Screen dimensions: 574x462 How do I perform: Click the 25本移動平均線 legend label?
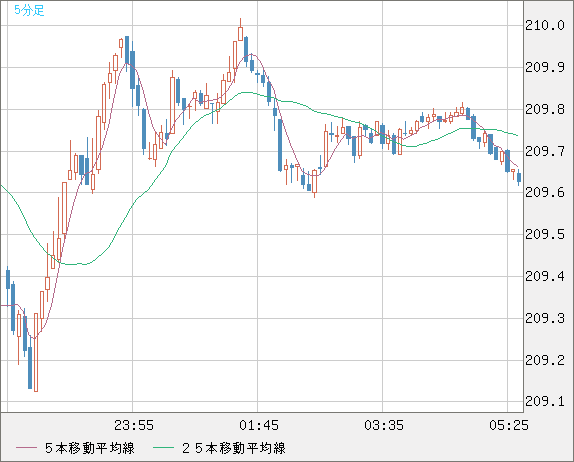click(234, 448)
